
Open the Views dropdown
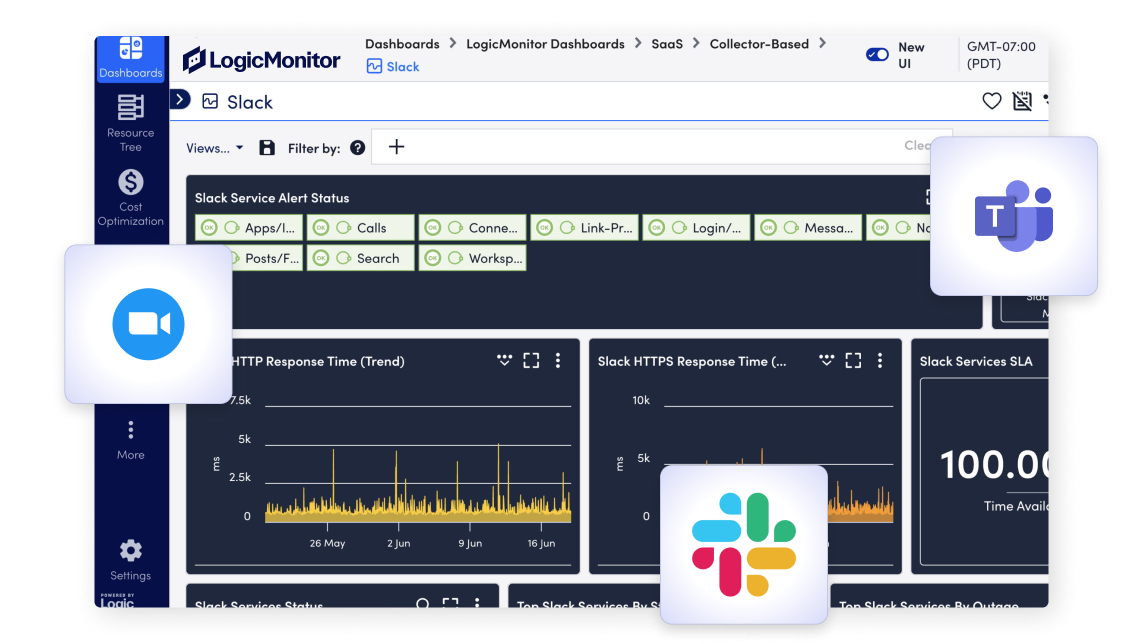coord(214,148)
